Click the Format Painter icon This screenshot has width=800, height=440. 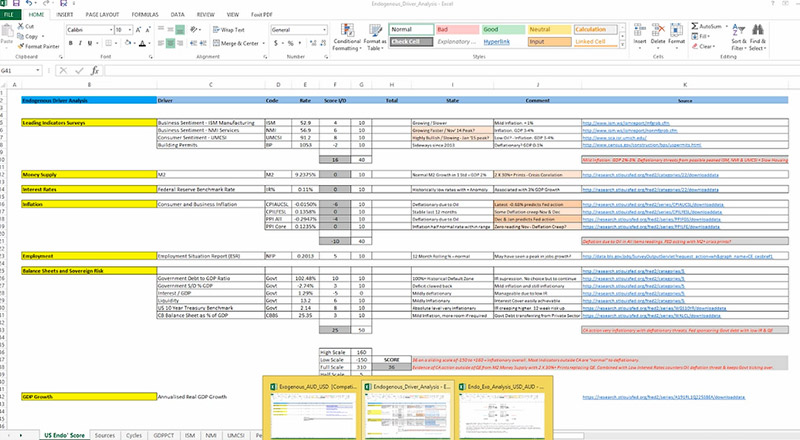(x=21, y=46)
